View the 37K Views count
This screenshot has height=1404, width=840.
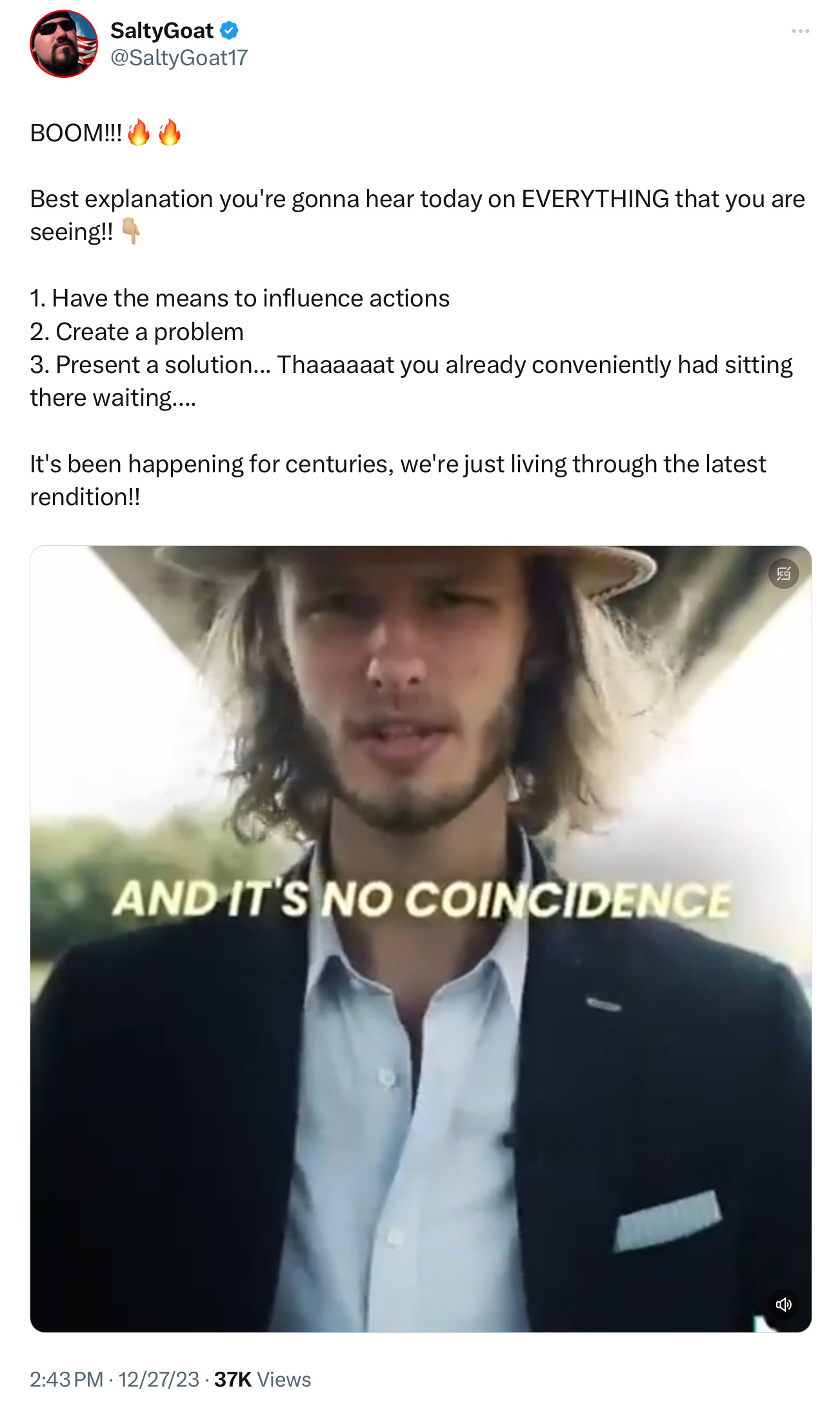tap(263, 1379)
